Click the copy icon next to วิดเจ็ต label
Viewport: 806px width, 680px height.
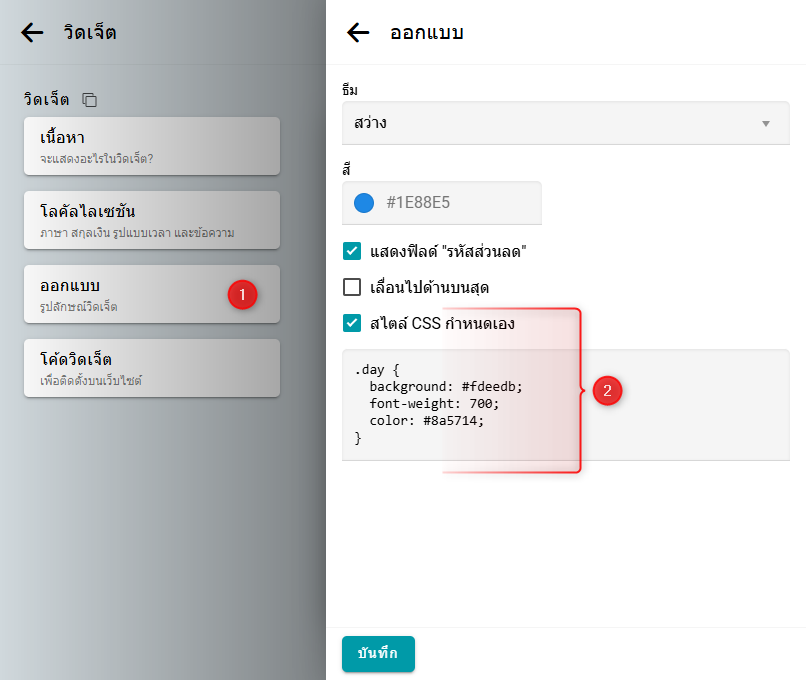click(90, 100)
